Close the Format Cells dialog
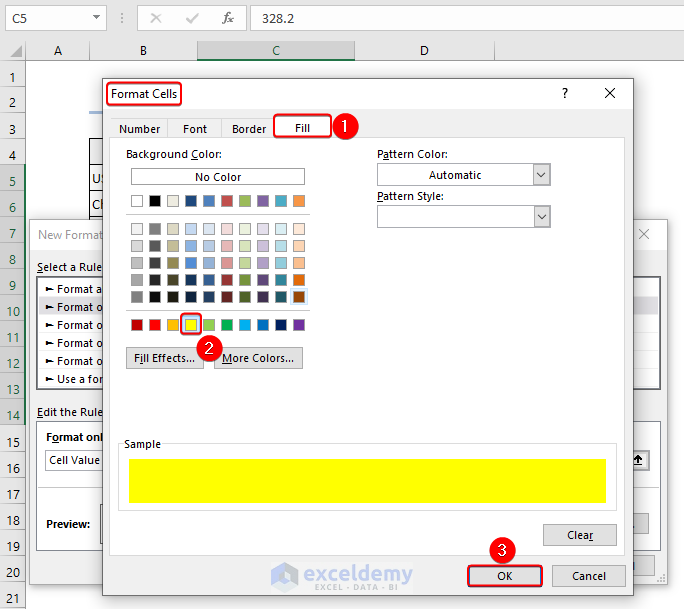This screenshot has width=684, height=609. pos(610,93)
